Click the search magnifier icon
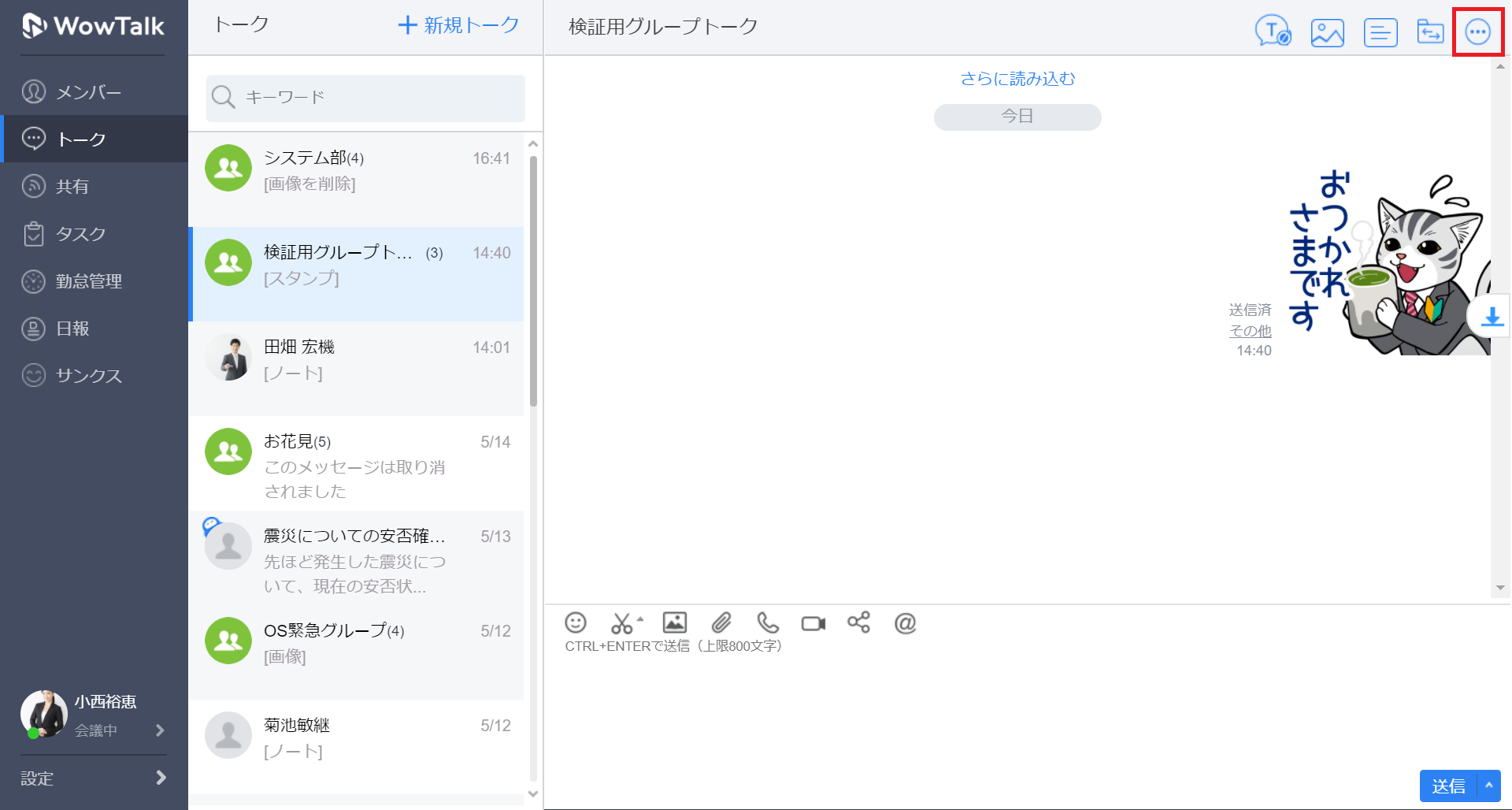The image size is (1512, 810). (x=224, y=97)
